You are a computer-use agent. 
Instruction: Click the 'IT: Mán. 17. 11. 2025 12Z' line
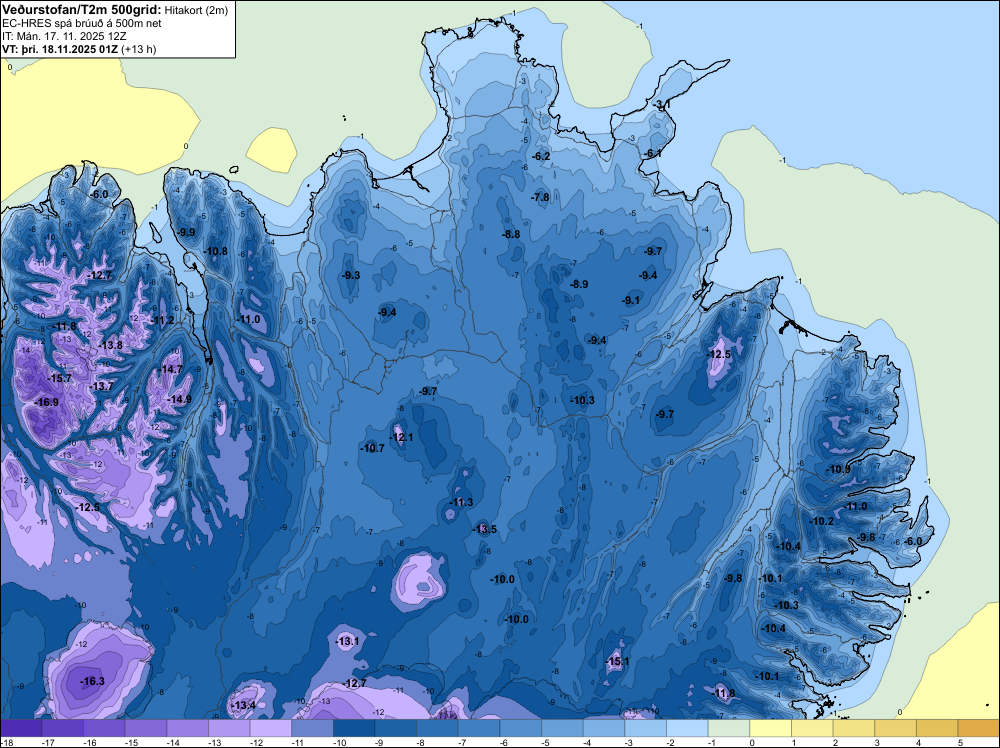(x=64, y=36)
